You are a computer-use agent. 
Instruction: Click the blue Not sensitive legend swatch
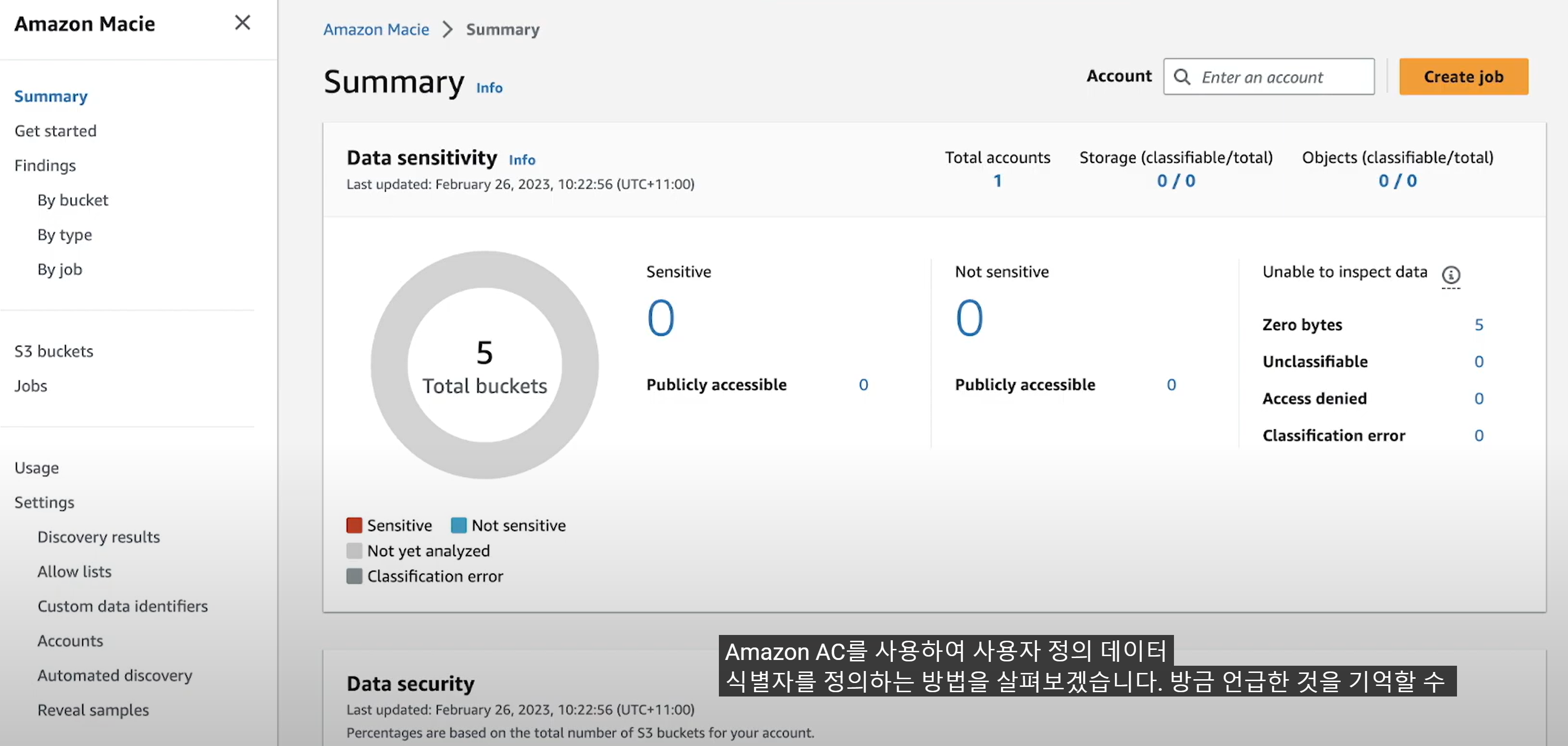pyautogui.click(x=458, y=525)
